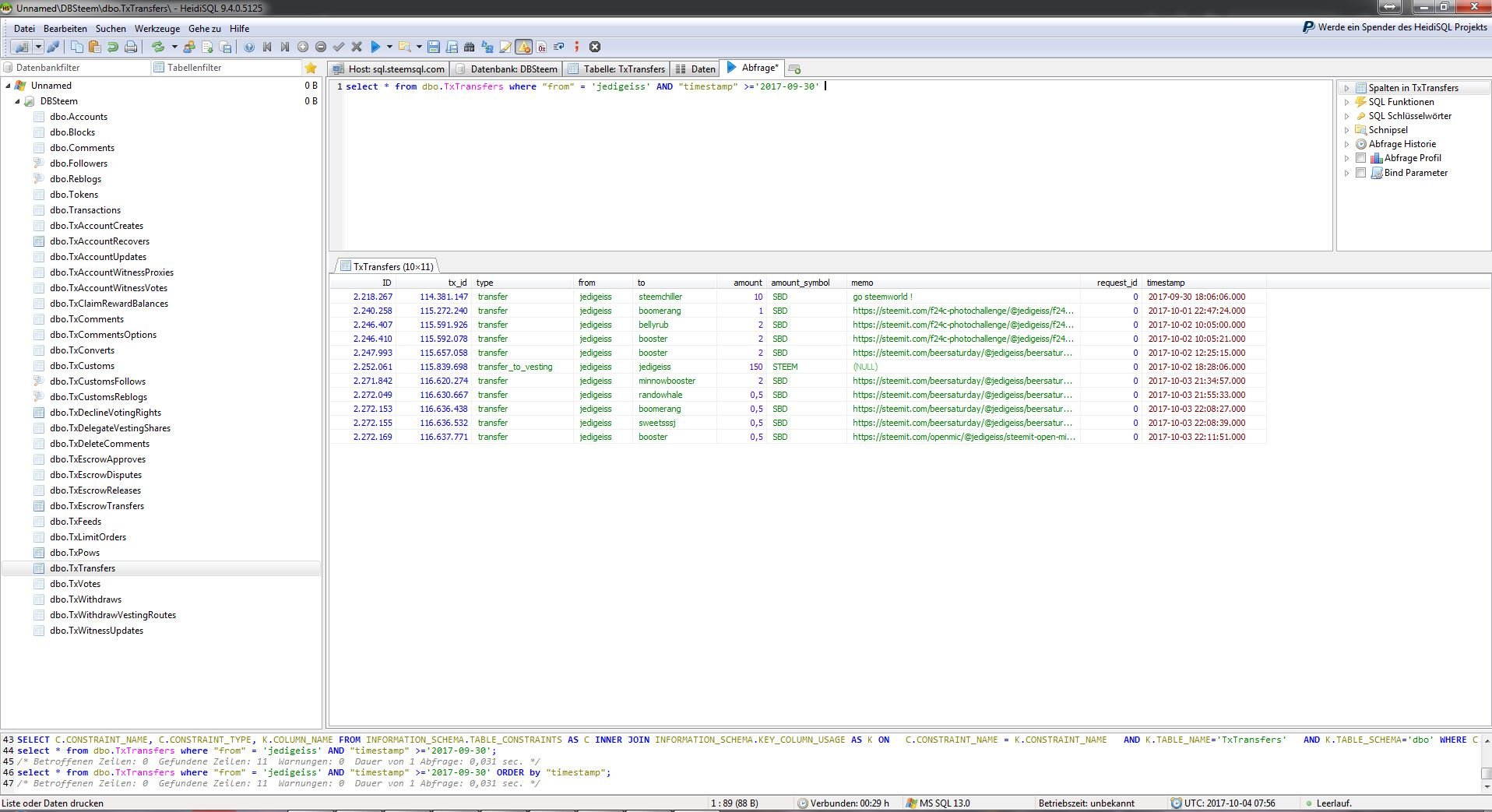
Task: Expand SQL Funktionen node
Action: [1346, 102]
